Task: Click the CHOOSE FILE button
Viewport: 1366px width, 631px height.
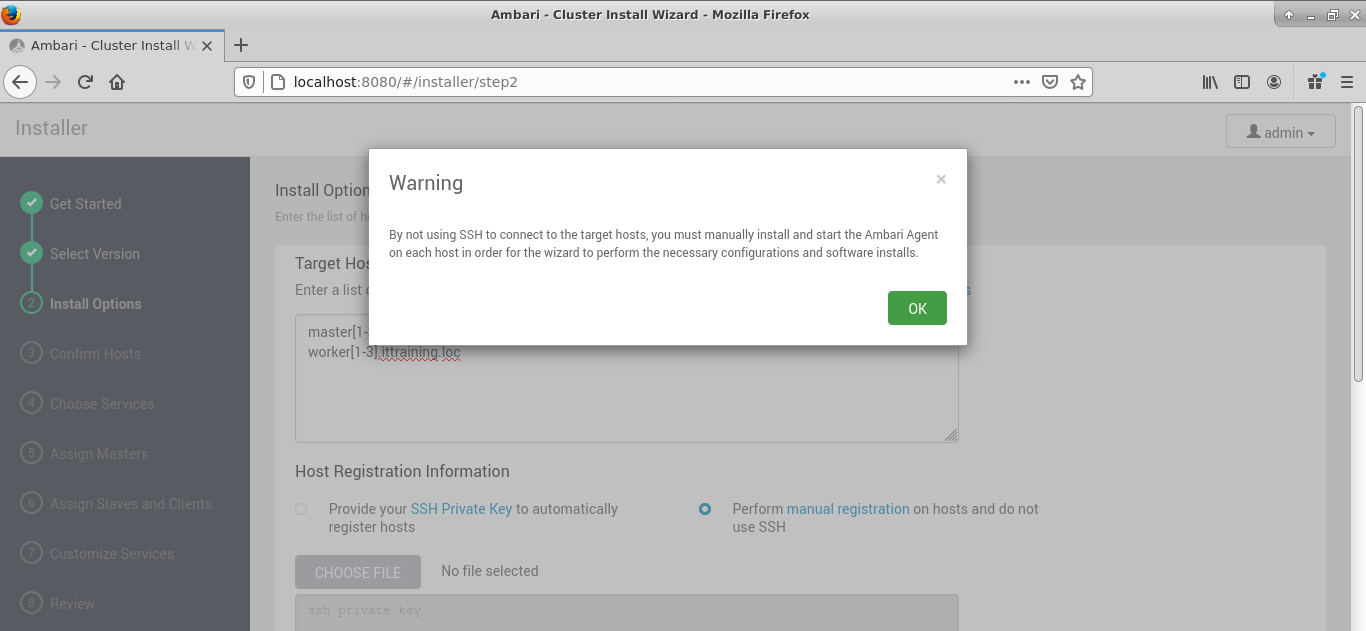Action: [x=358, y=573]
